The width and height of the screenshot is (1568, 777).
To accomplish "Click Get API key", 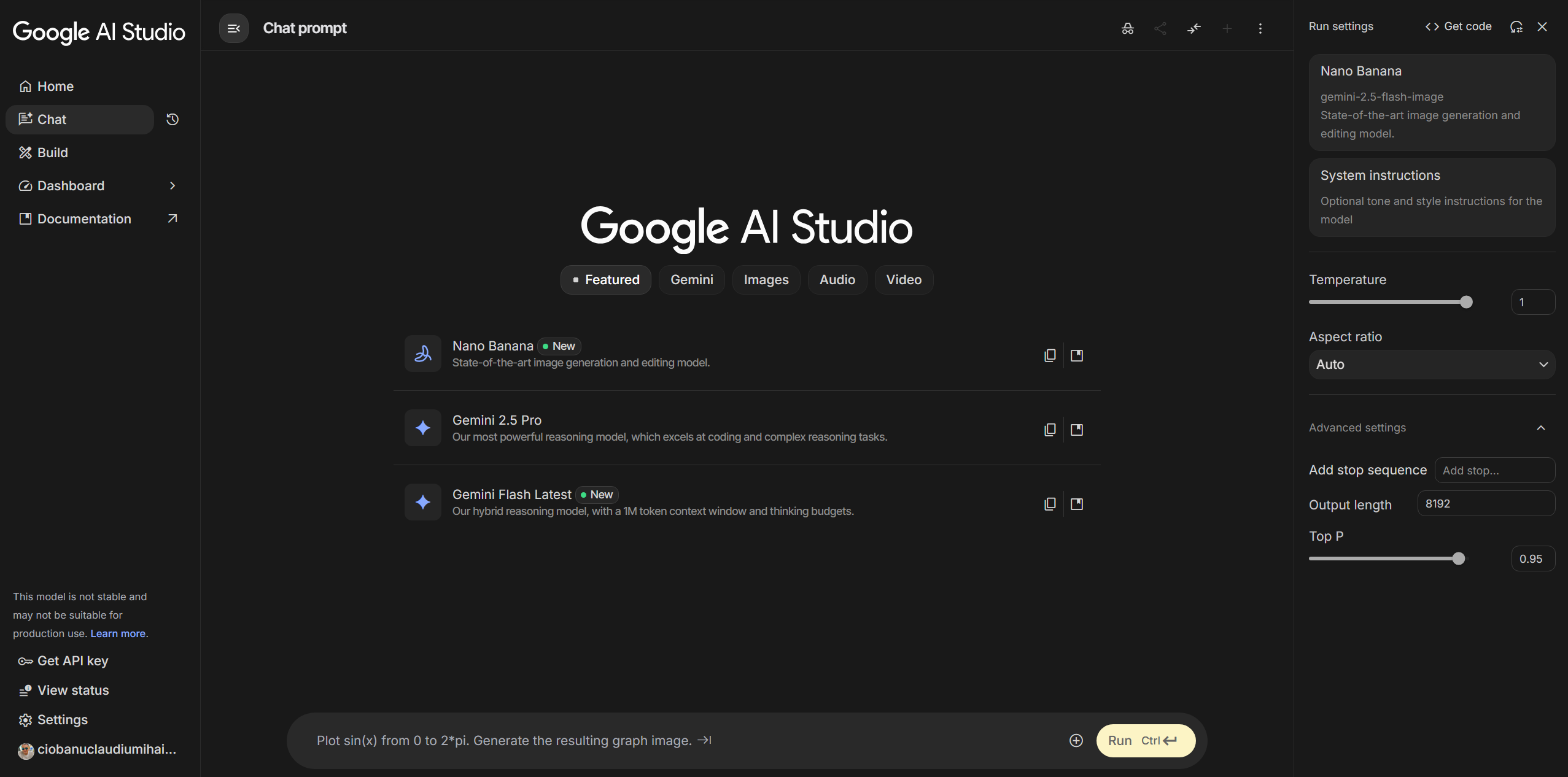I will coord(63,661).
